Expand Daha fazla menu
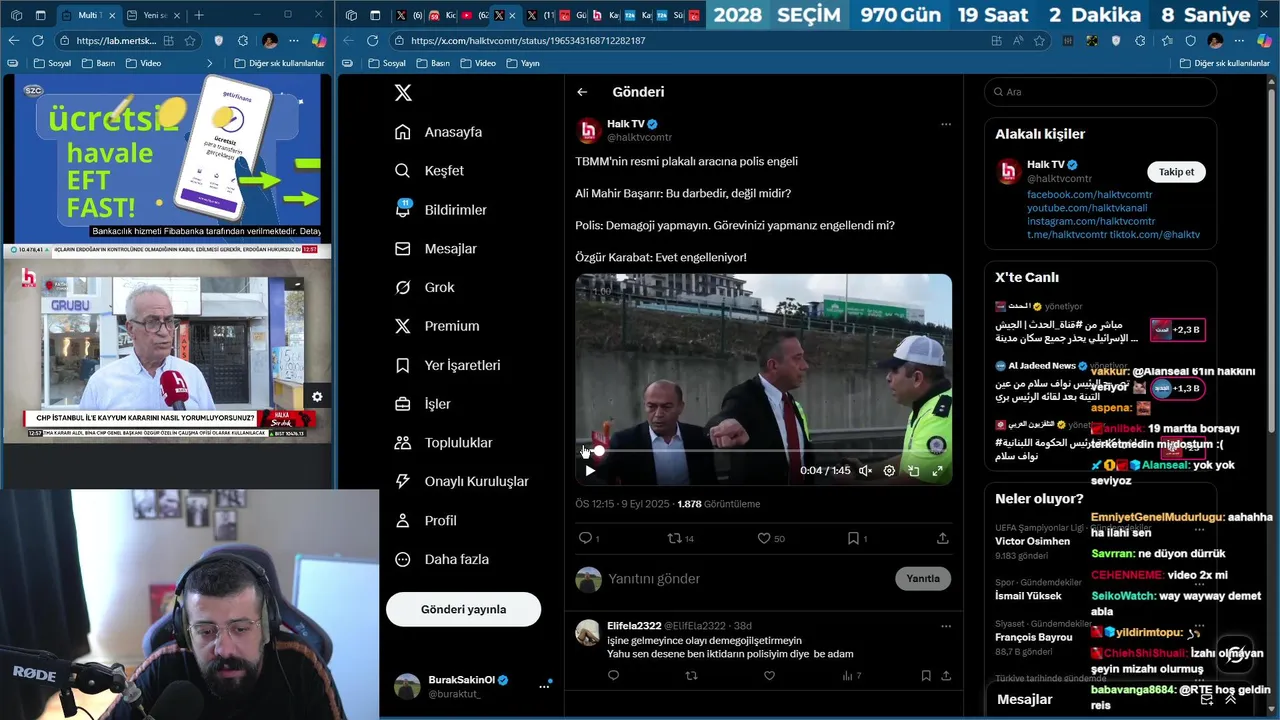Image resolution: width=1280 pixels, height=720 pixels. tap(442, 560)
